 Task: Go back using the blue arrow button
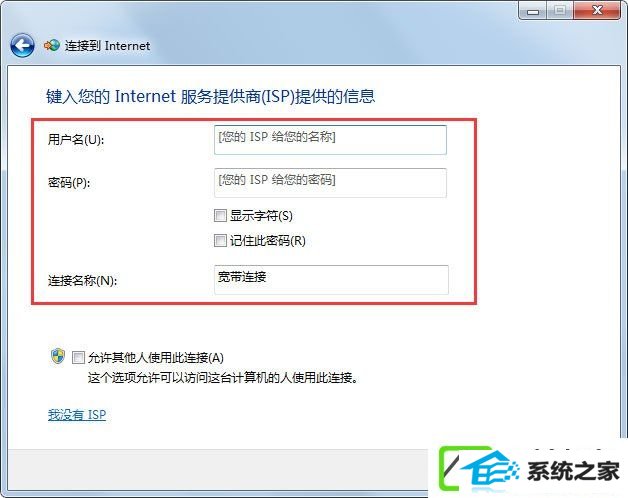click(22, 45)
